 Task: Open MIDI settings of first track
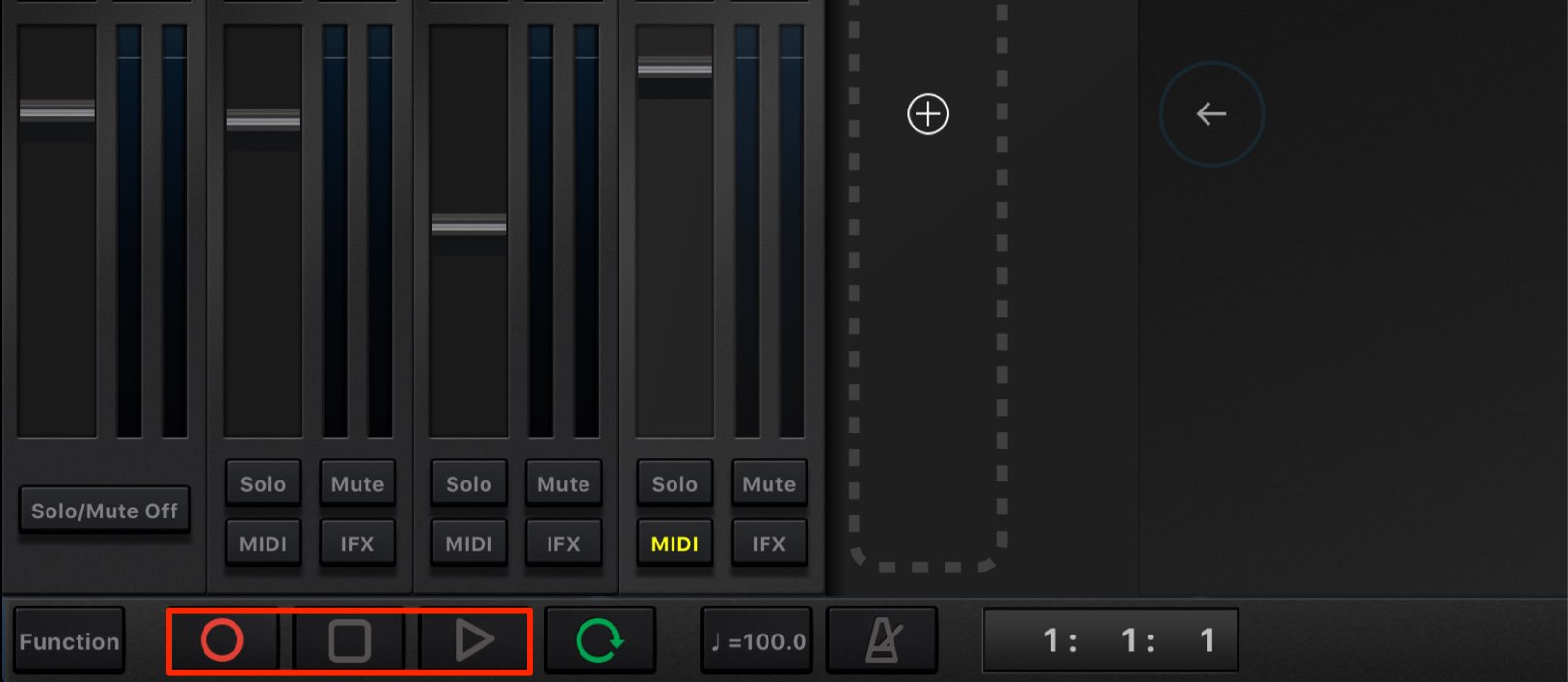[x=263, y=543]
